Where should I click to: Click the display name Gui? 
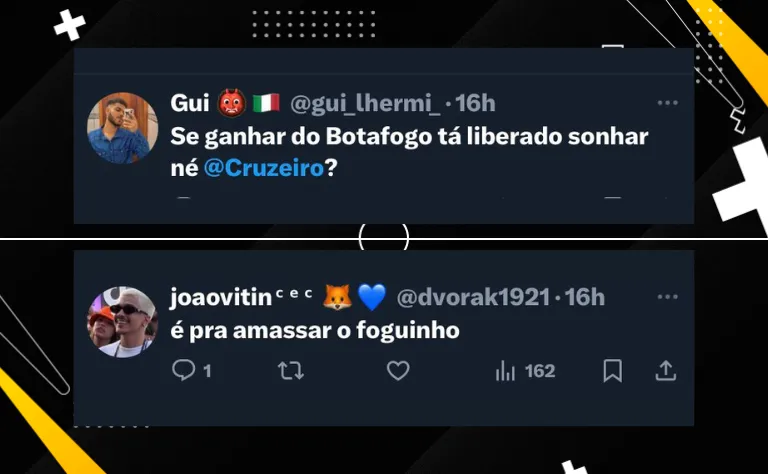click(x=190, y=103)
